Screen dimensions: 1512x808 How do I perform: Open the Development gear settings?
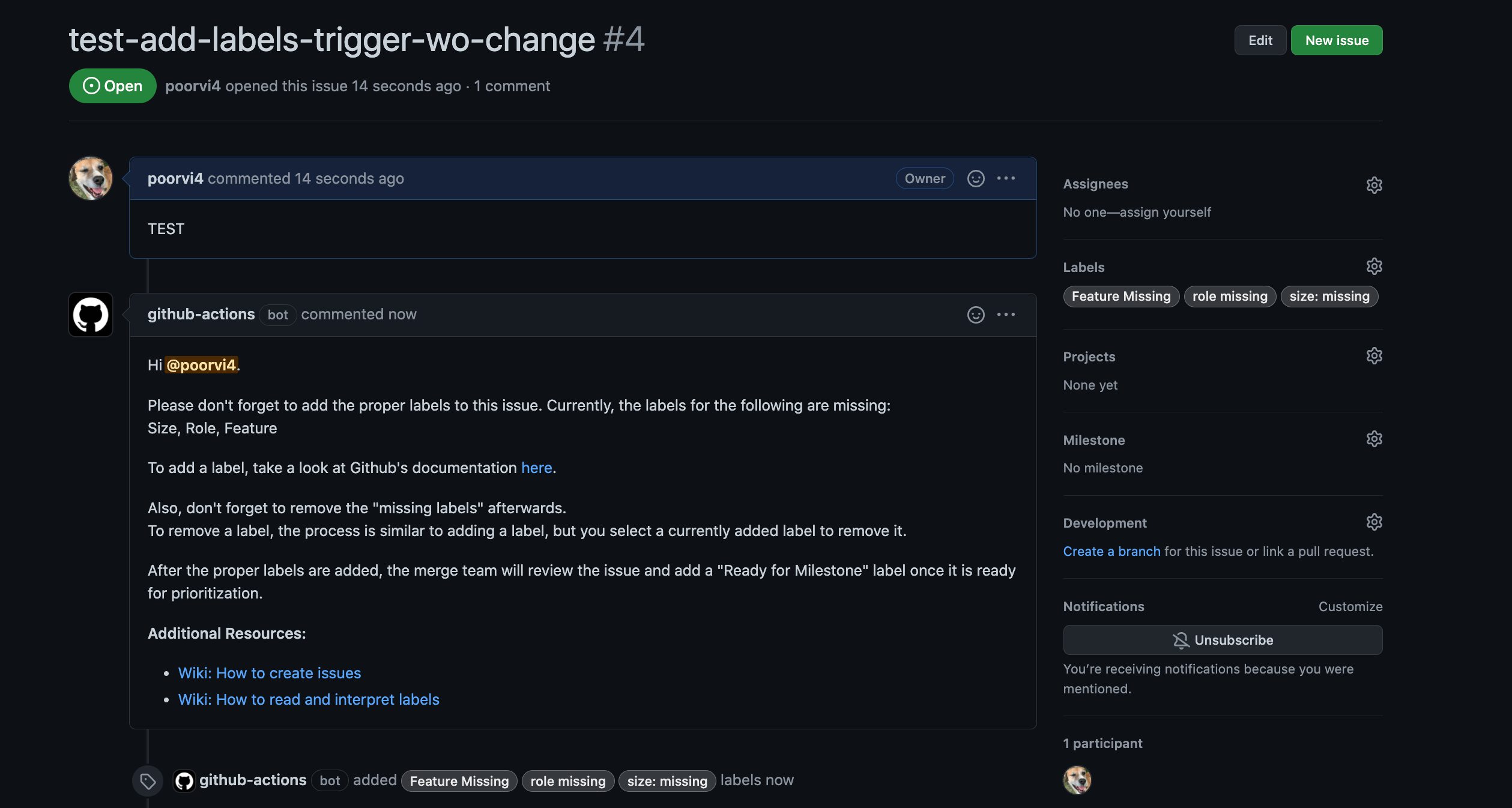click(x=1374, y=522)
